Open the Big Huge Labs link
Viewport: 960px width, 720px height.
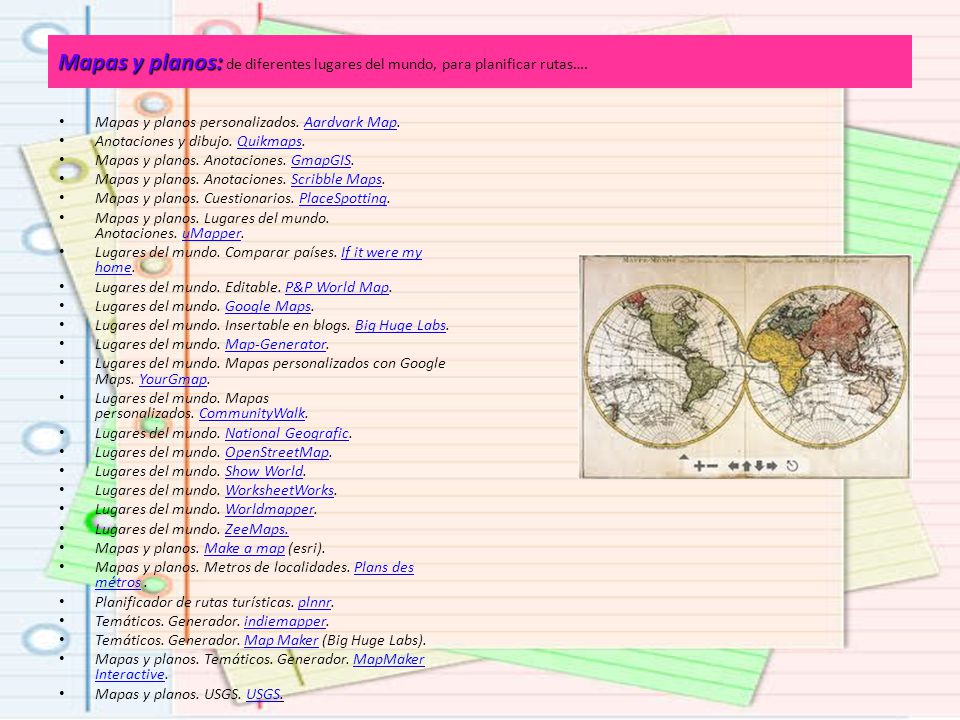click(x=400, y=325)
